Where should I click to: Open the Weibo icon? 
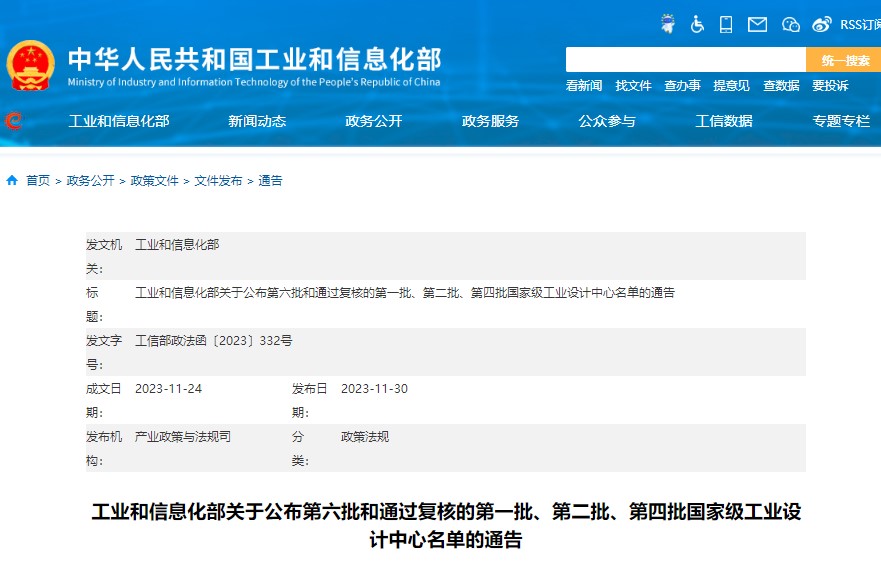tap(821, 24)
